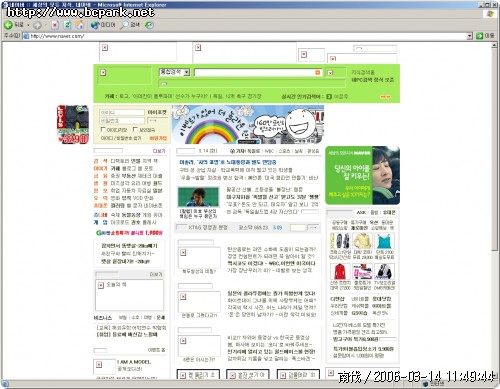Go back with the green Back arrow
Viewport: 500px width, 389px height.
pyautogui.click(x=8, y=25)
